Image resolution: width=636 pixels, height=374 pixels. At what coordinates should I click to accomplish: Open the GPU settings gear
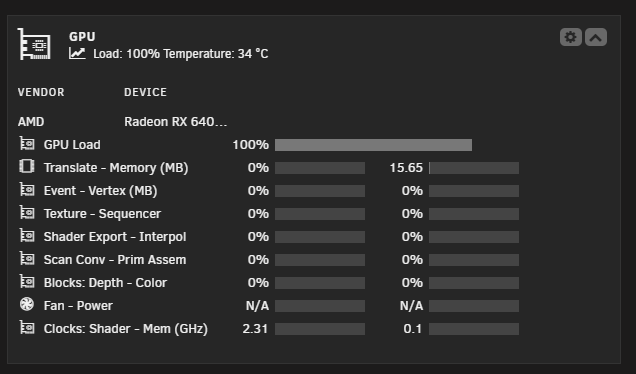point(571,37)
